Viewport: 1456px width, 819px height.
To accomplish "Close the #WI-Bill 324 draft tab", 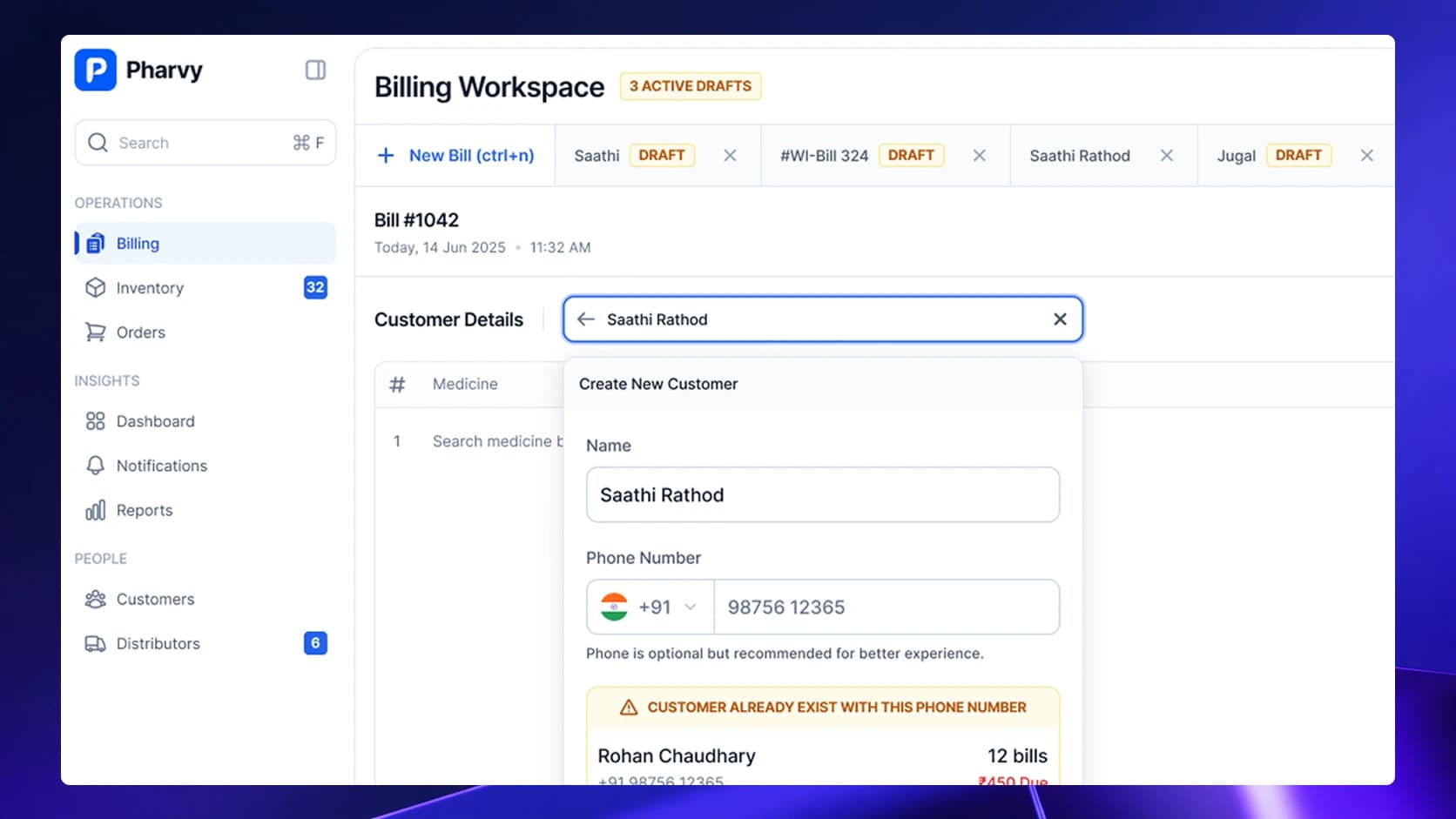I will (979, 156).
